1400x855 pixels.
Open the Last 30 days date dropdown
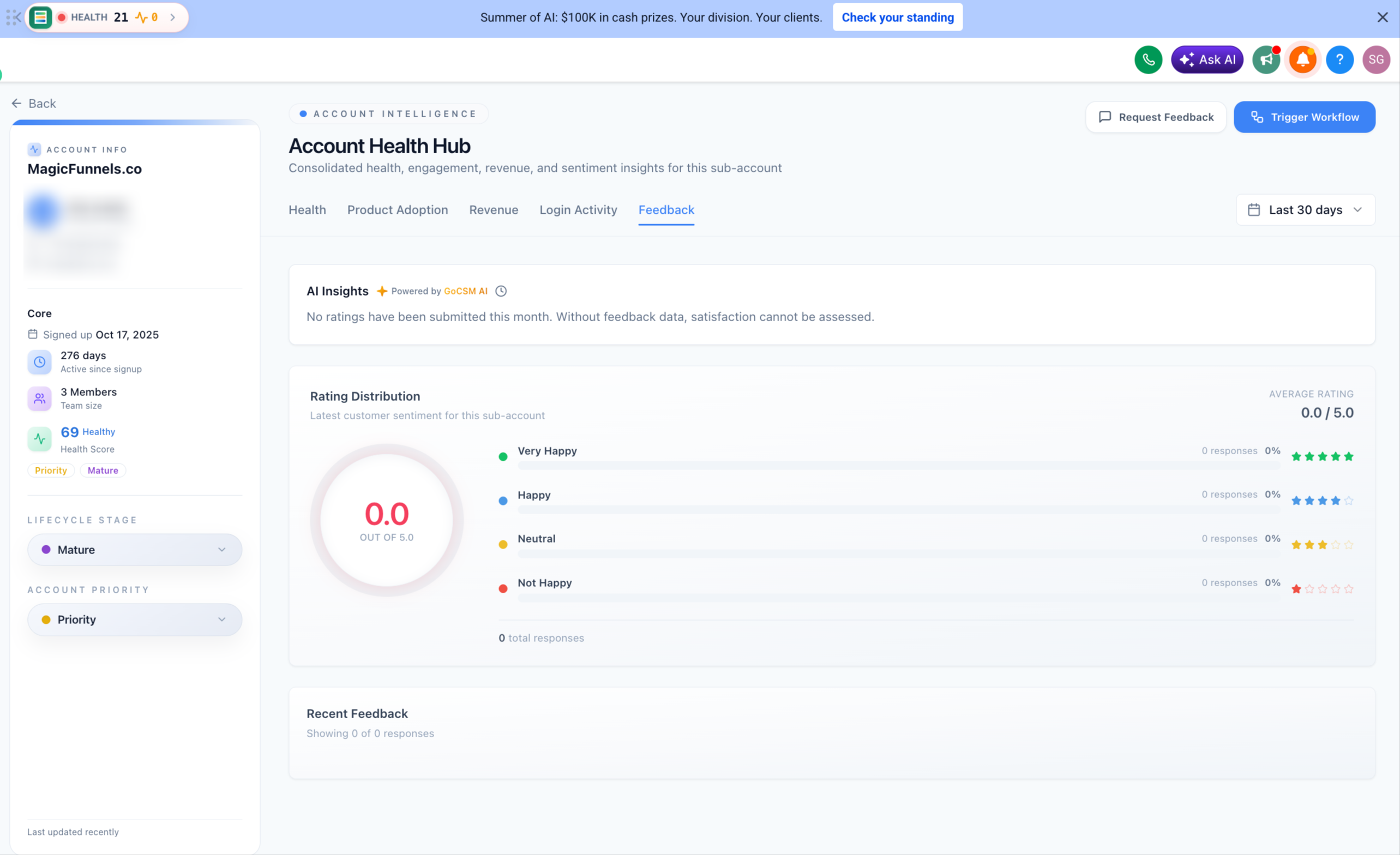coord(1306,209)
